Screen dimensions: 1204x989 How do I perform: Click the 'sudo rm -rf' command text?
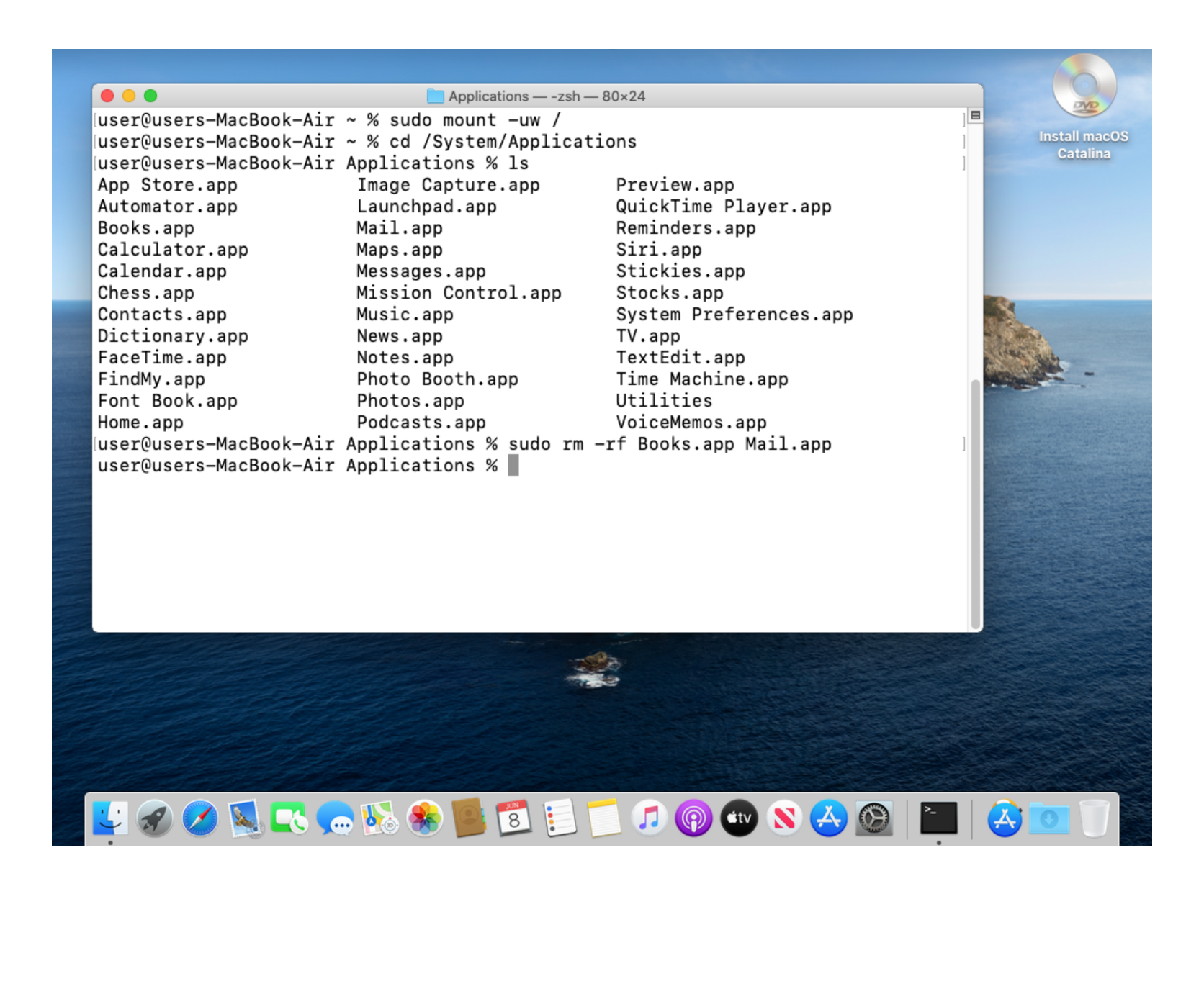click(567, 444)
